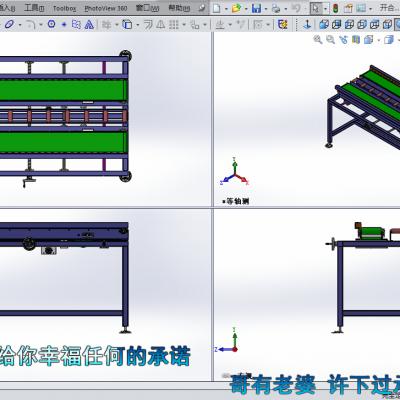400x400 pixels.
Task: Expand the Select tool dropdown arrow
Action: click(x=325, y=9)
